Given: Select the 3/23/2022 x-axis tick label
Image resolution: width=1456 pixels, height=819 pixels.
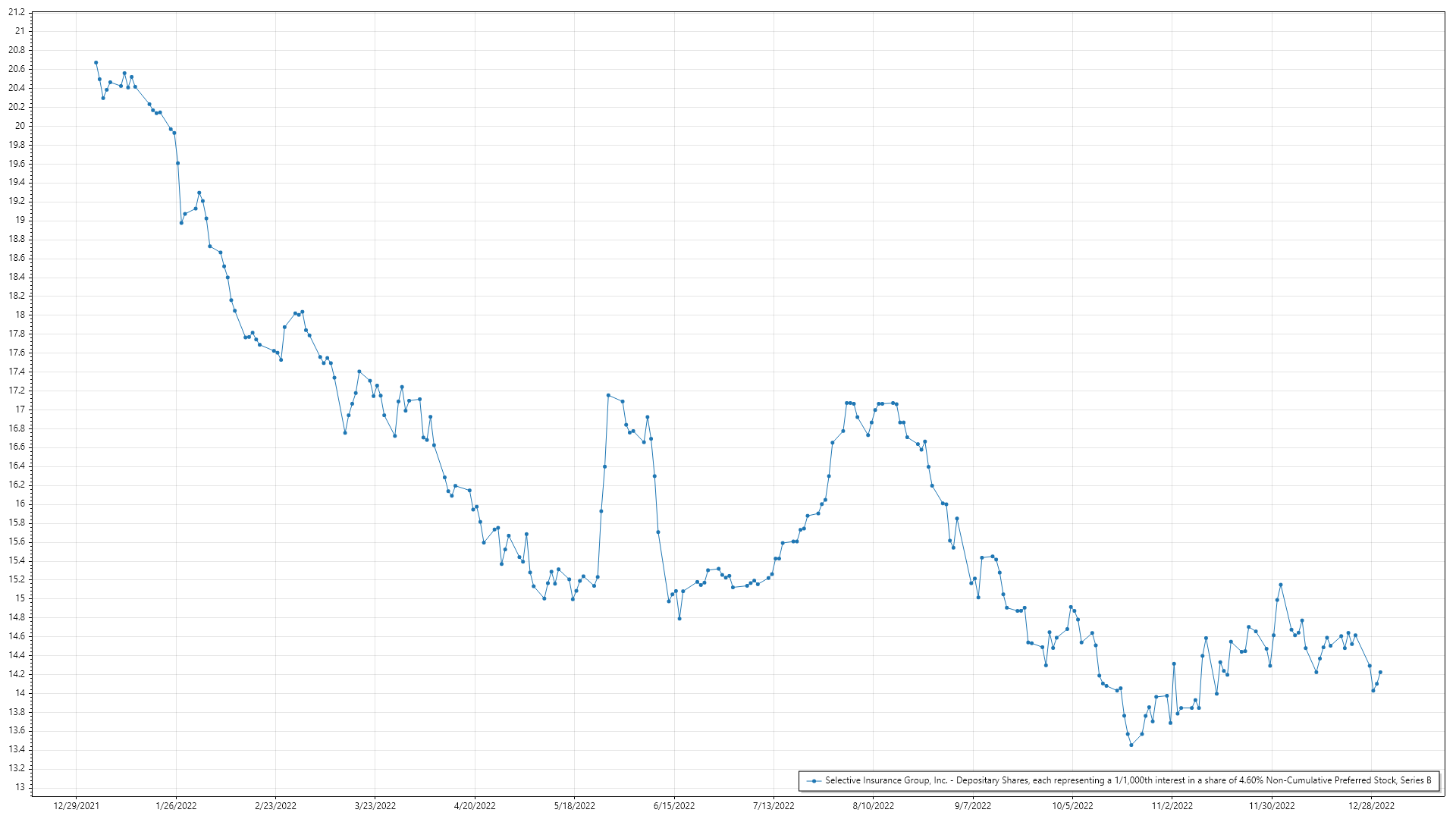Looking at the screenshot, I should click(x=375, y=805).
